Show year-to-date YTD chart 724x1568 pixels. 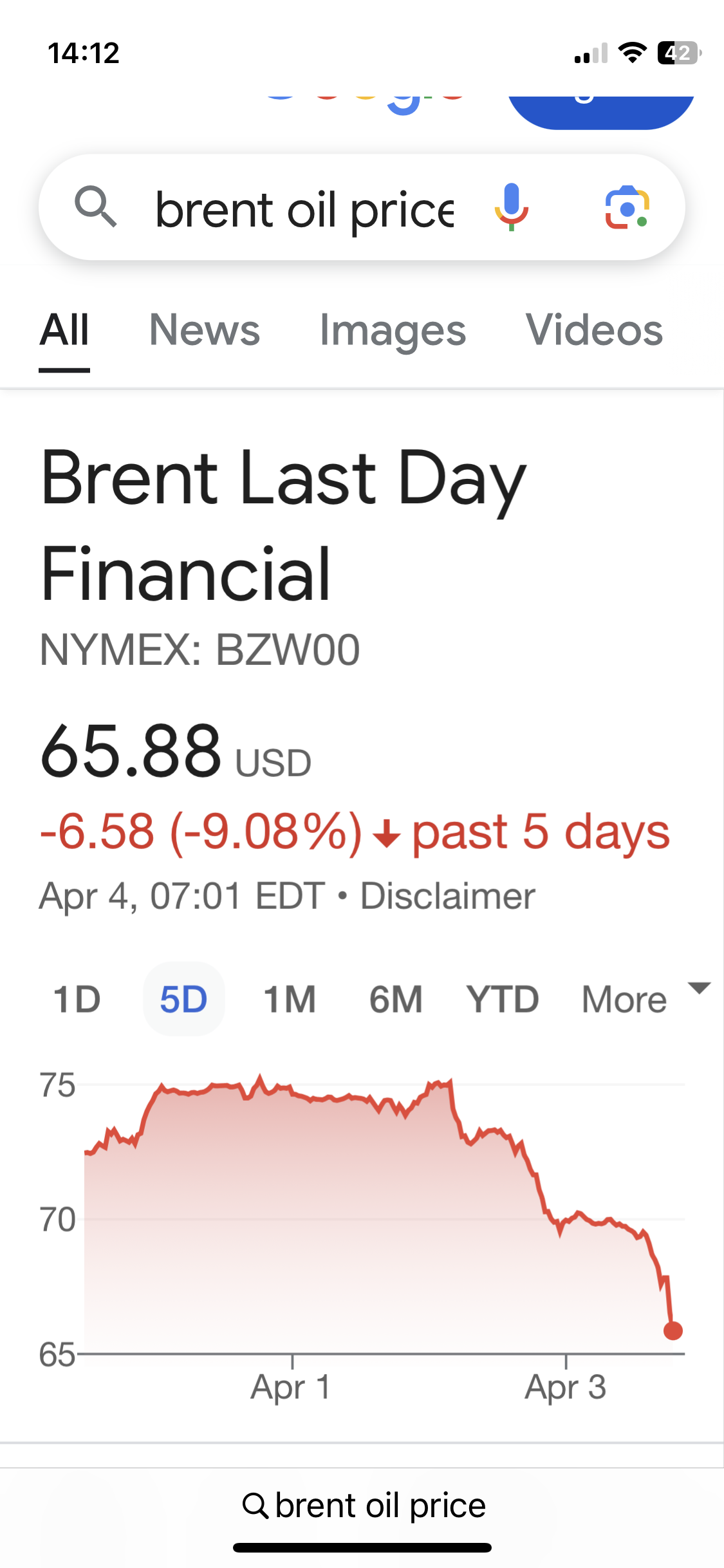[503, 999]
